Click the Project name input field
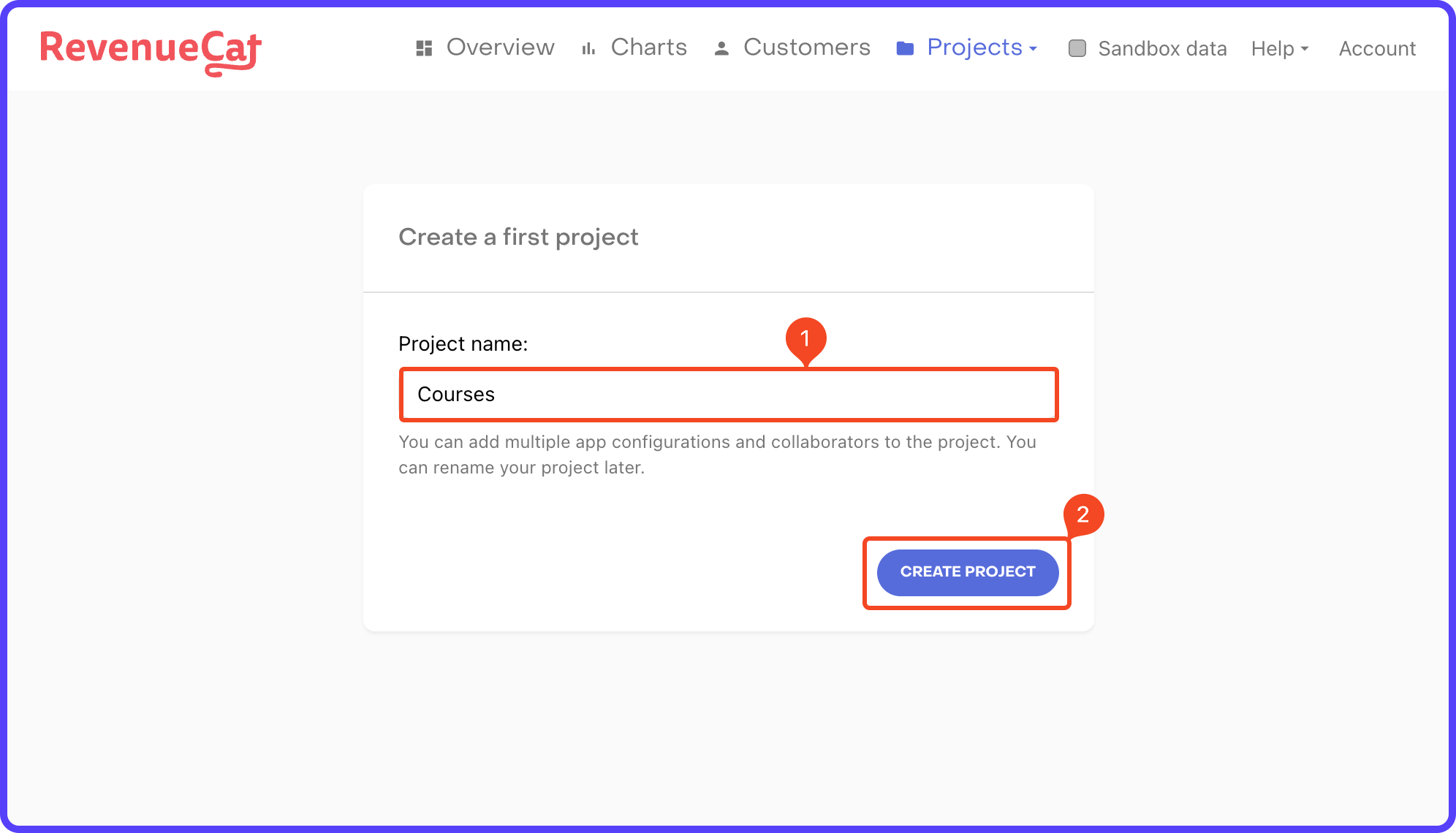 pos(729,395)
